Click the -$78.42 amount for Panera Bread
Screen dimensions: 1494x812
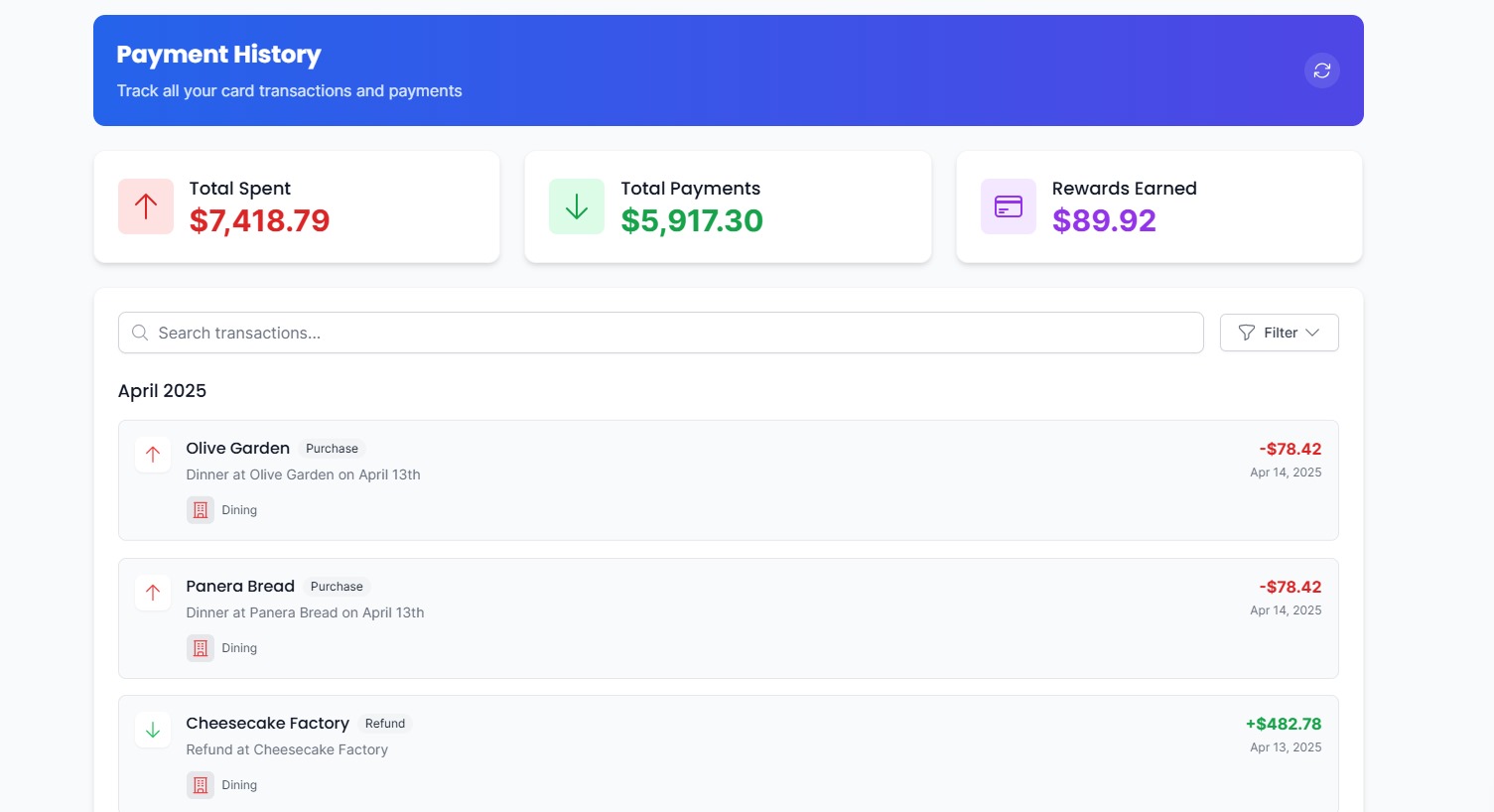coord(1290,587)
